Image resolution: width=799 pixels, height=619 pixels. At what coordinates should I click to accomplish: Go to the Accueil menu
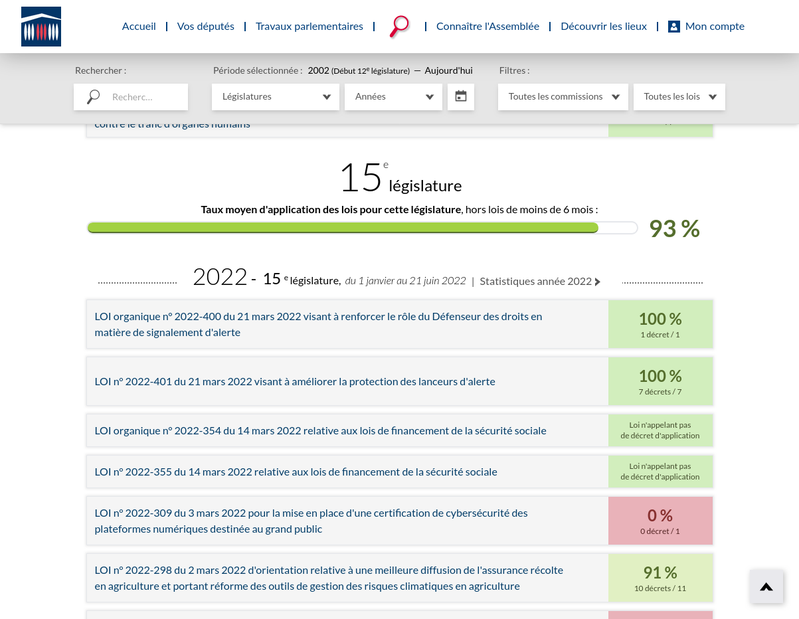coord(139,26)
